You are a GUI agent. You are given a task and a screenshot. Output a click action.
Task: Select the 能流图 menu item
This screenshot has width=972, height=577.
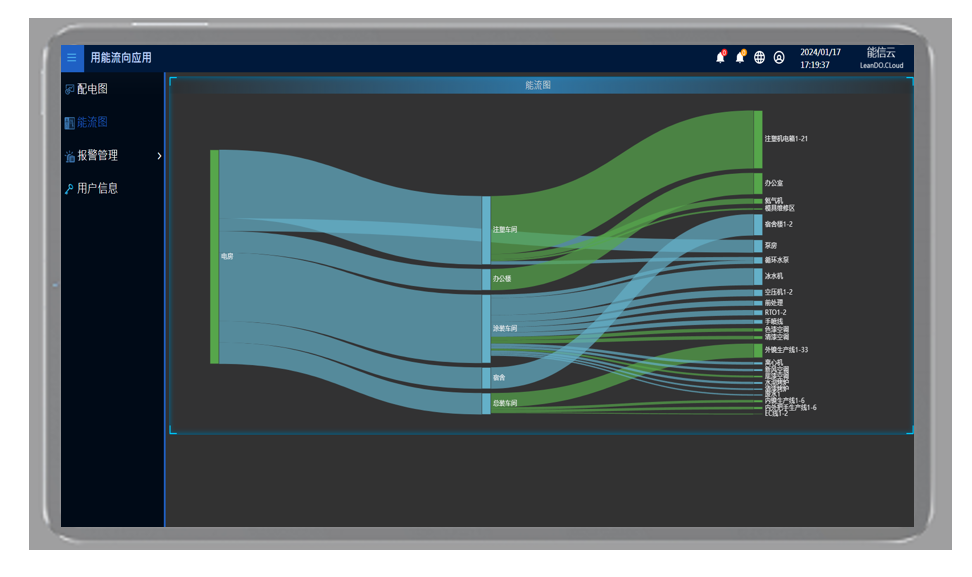(92, 122)
